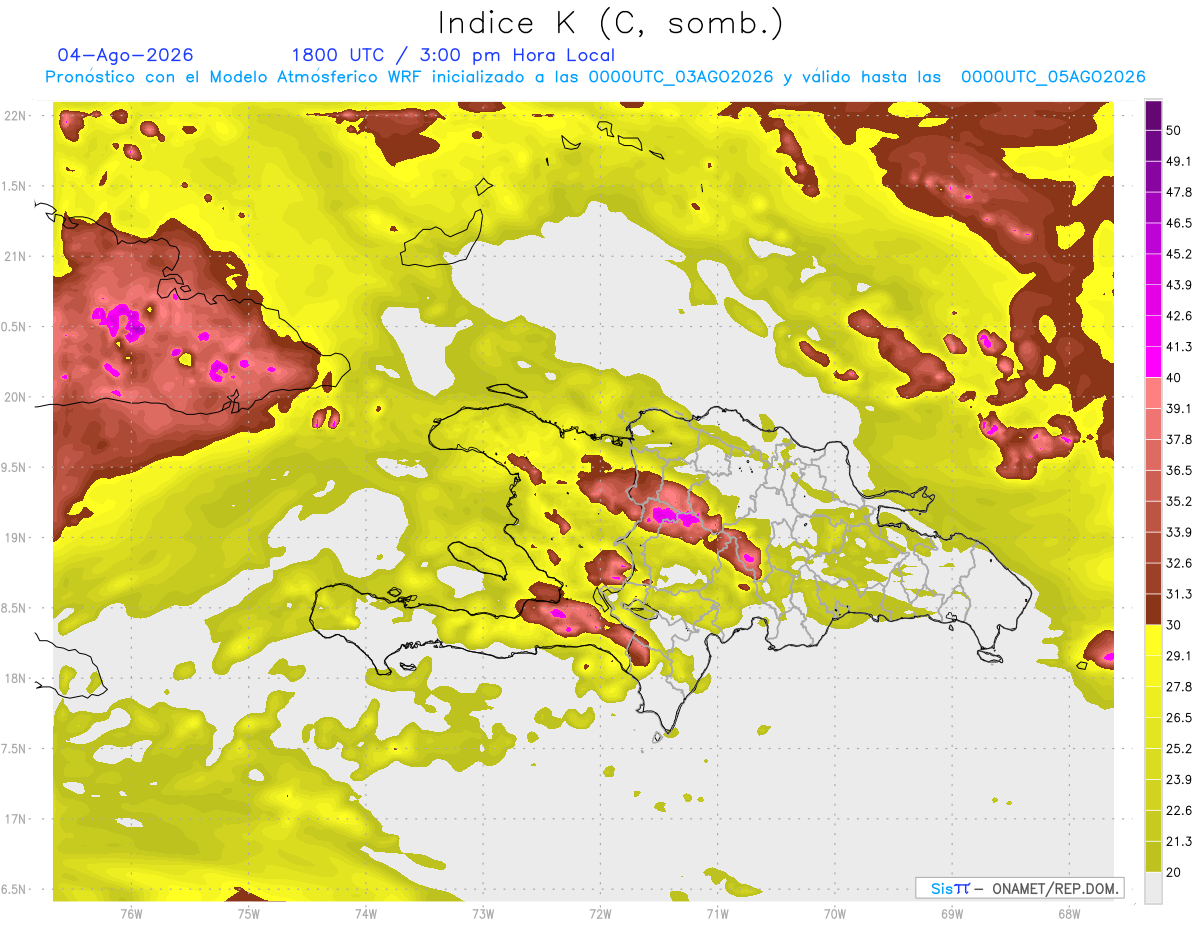This screenshot has width=1200, height=927.
Task: Select the forecast date "04-Ago-2026"
Action: pos(126,55)
